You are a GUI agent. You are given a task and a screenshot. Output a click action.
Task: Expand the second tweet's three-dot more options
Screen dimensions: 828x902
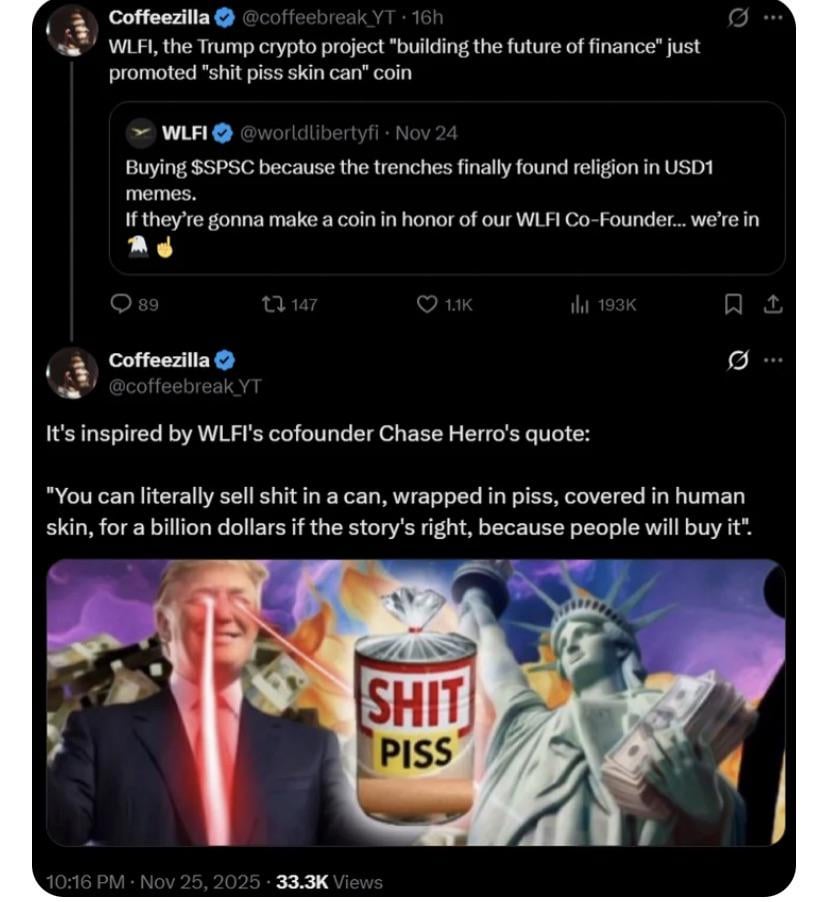[x=773, y=360]
